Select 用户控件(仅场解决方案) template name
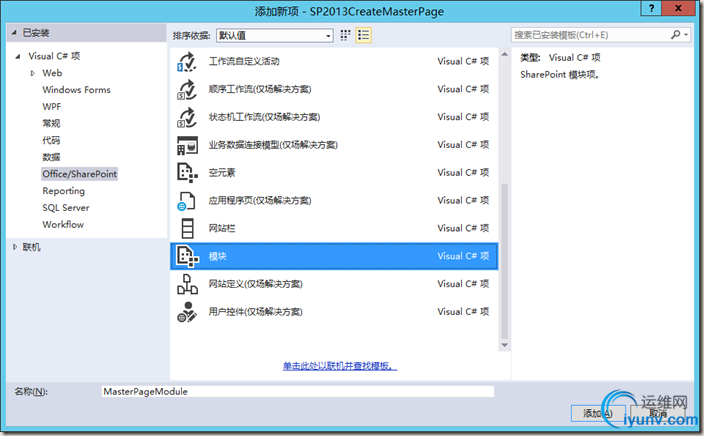 click(255, 312)
